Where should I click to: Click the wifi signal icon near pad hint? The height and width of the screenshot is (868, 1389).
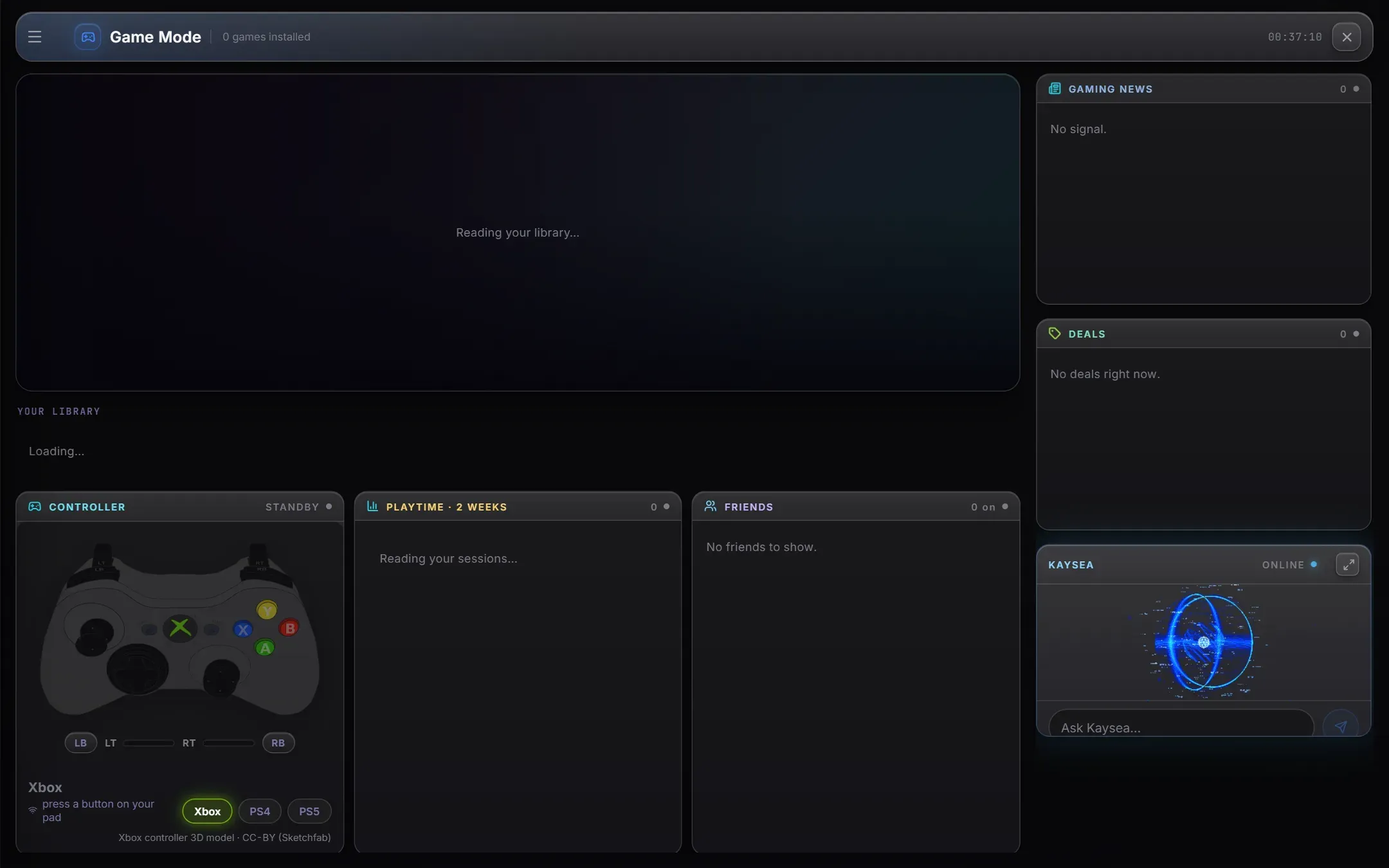[x=33, y=810]
